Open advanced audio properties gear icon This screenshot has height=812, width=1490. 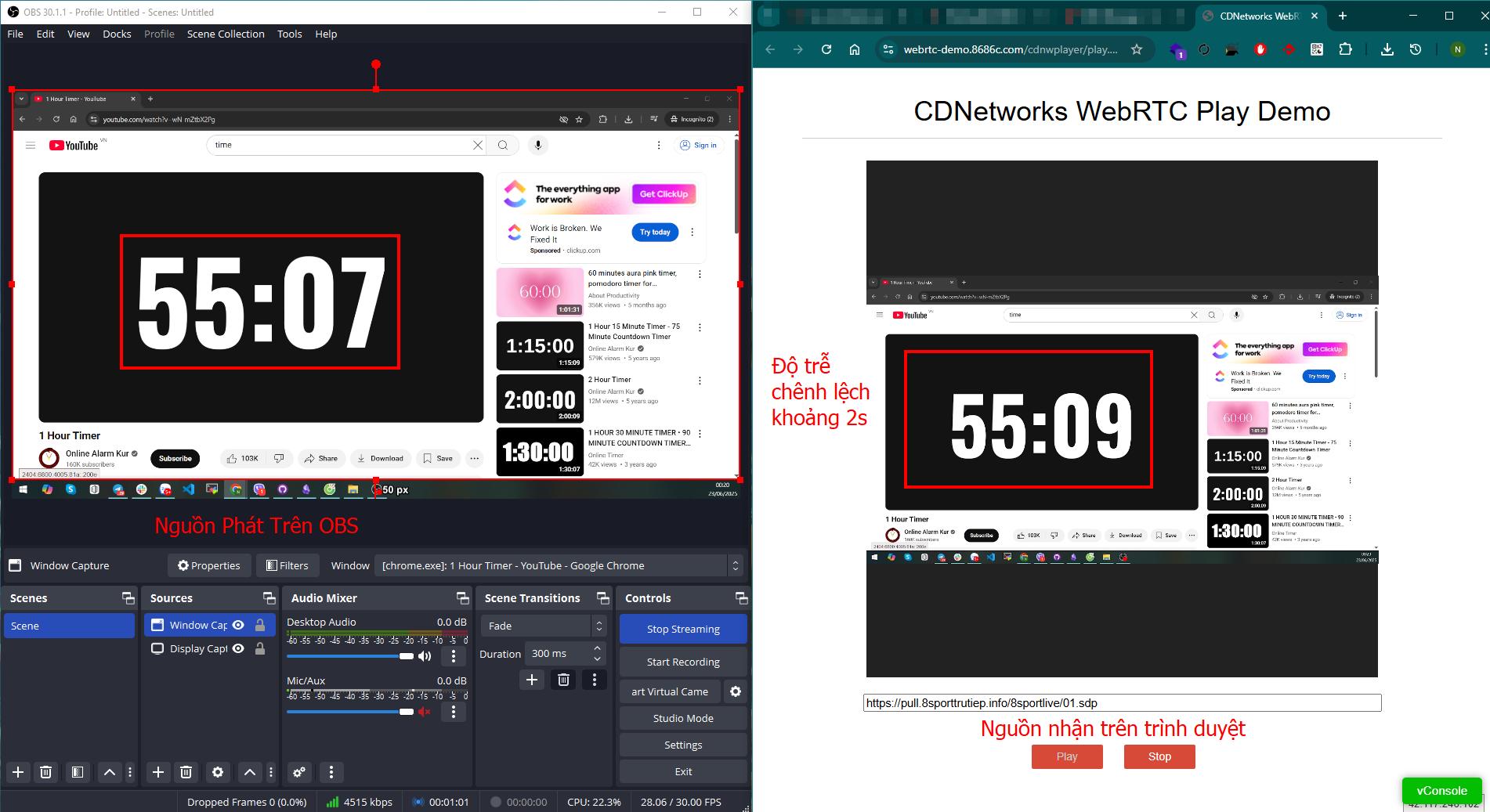pos(298,772)
